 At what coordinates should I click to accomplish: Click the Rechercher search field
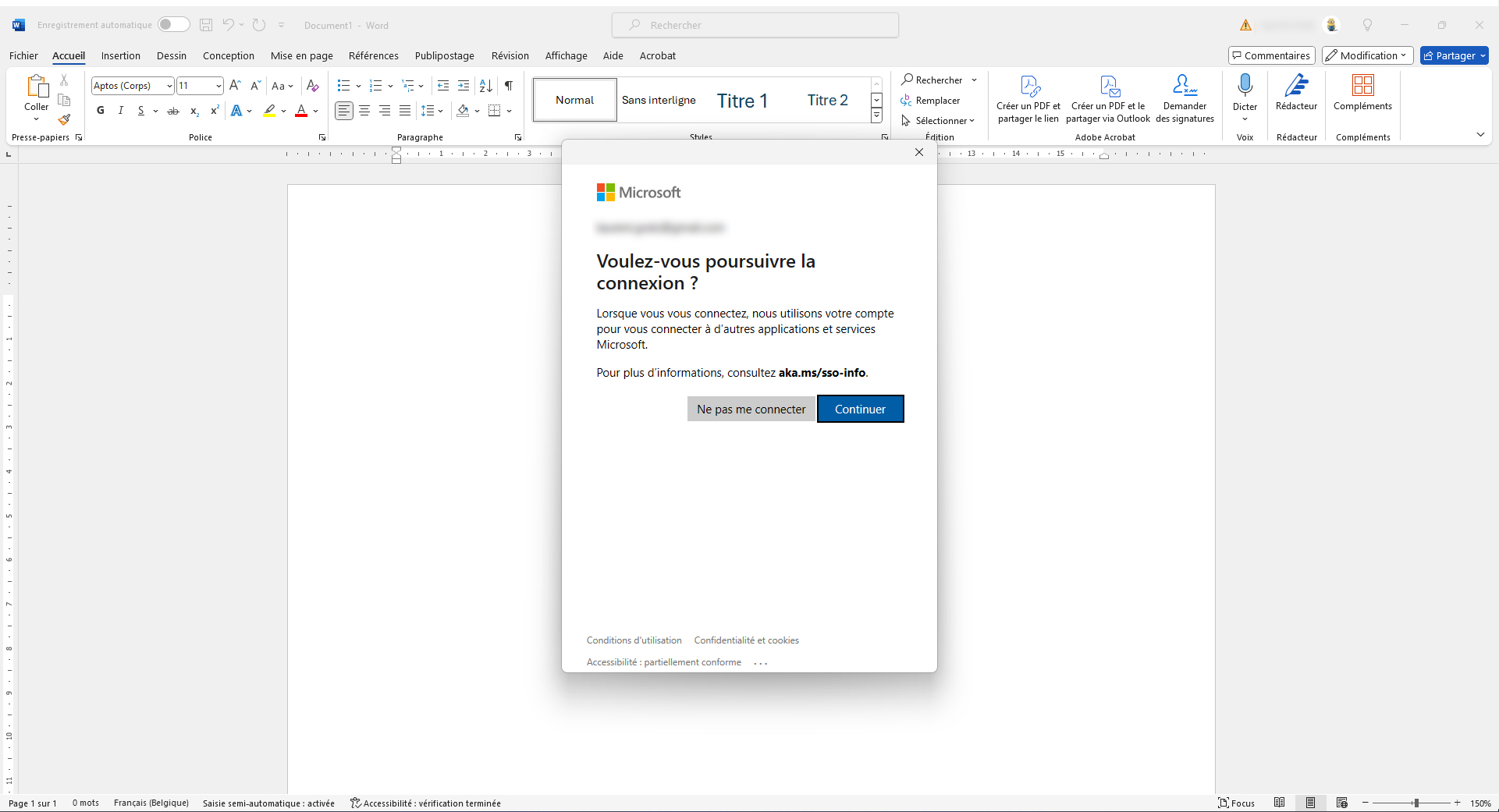[755, 24]
